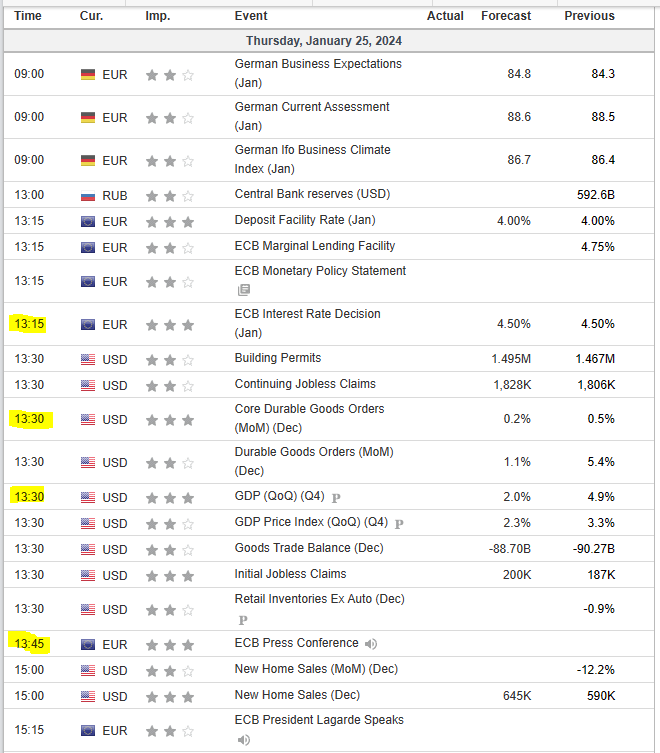This screenshot has height=753, width=660.
Task: Click the P icon under Retail Inventories Ex Auto
Action: point(242,619)
